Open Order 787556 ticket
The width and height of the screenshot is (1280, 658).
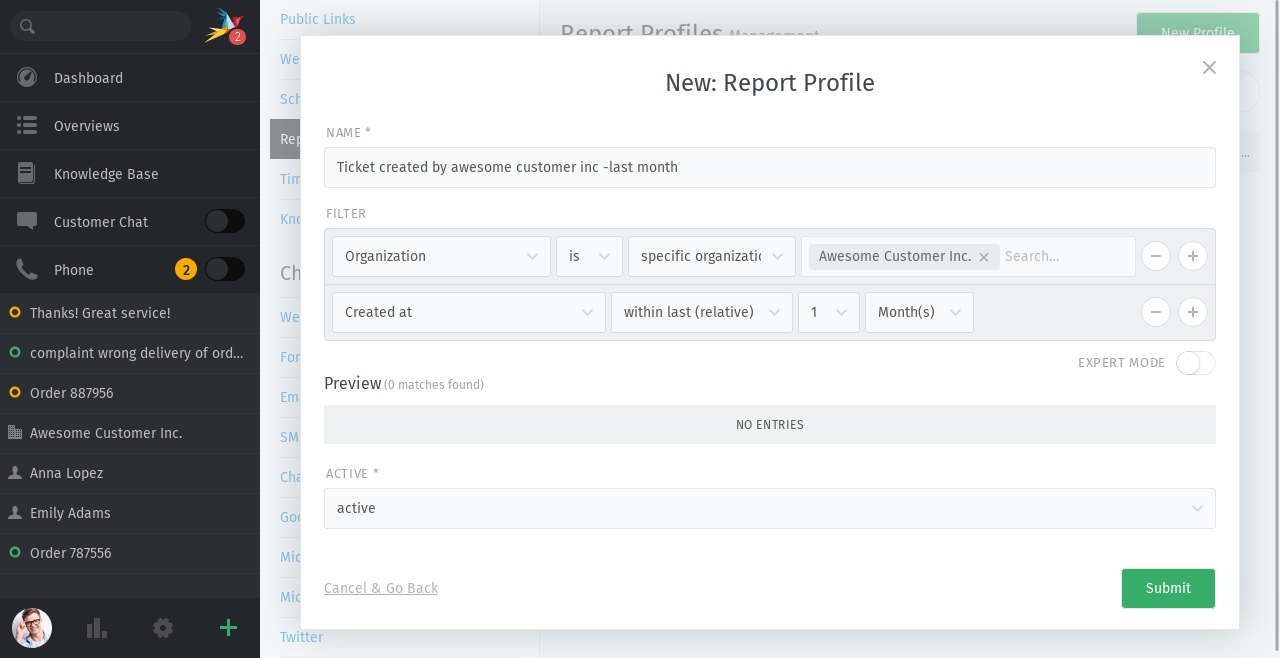tap(130, 553)
